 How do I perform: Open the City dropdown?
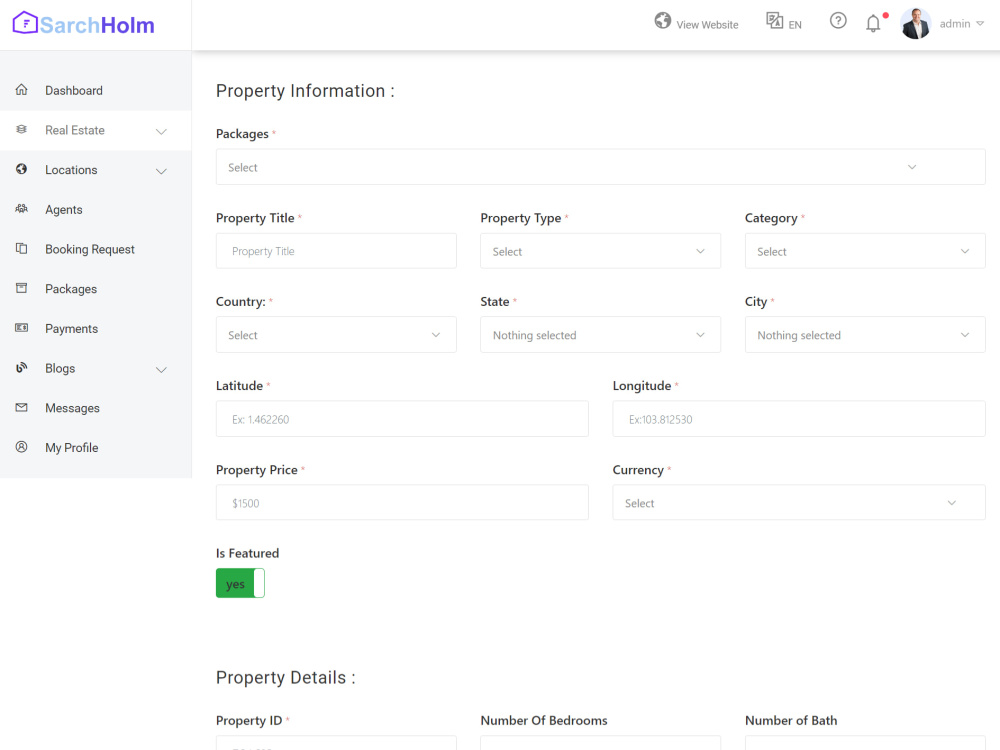(x=865, y=335)
